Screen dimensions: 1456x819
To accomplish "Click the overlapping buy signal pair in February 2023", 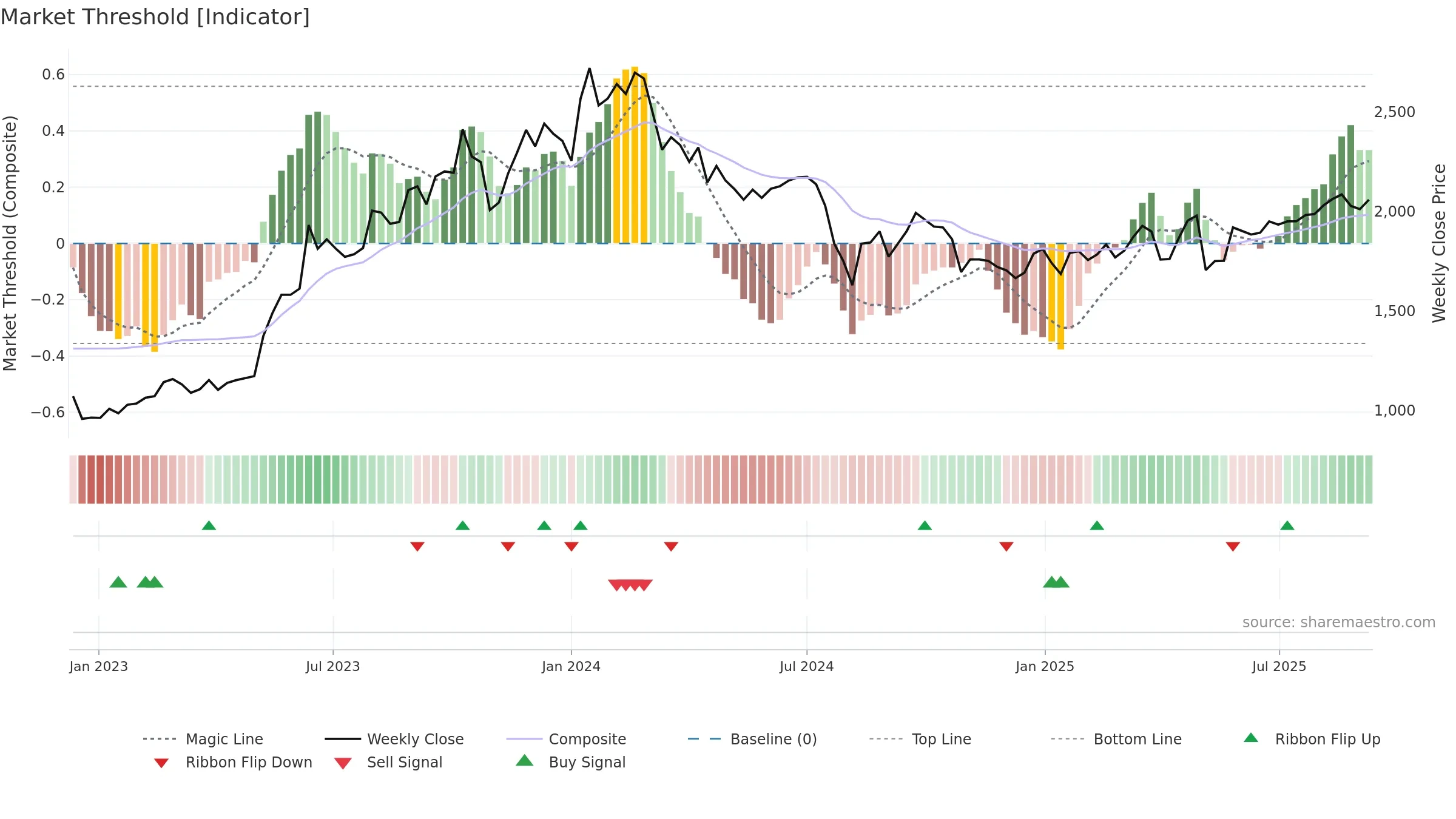I will click(150, 582).
